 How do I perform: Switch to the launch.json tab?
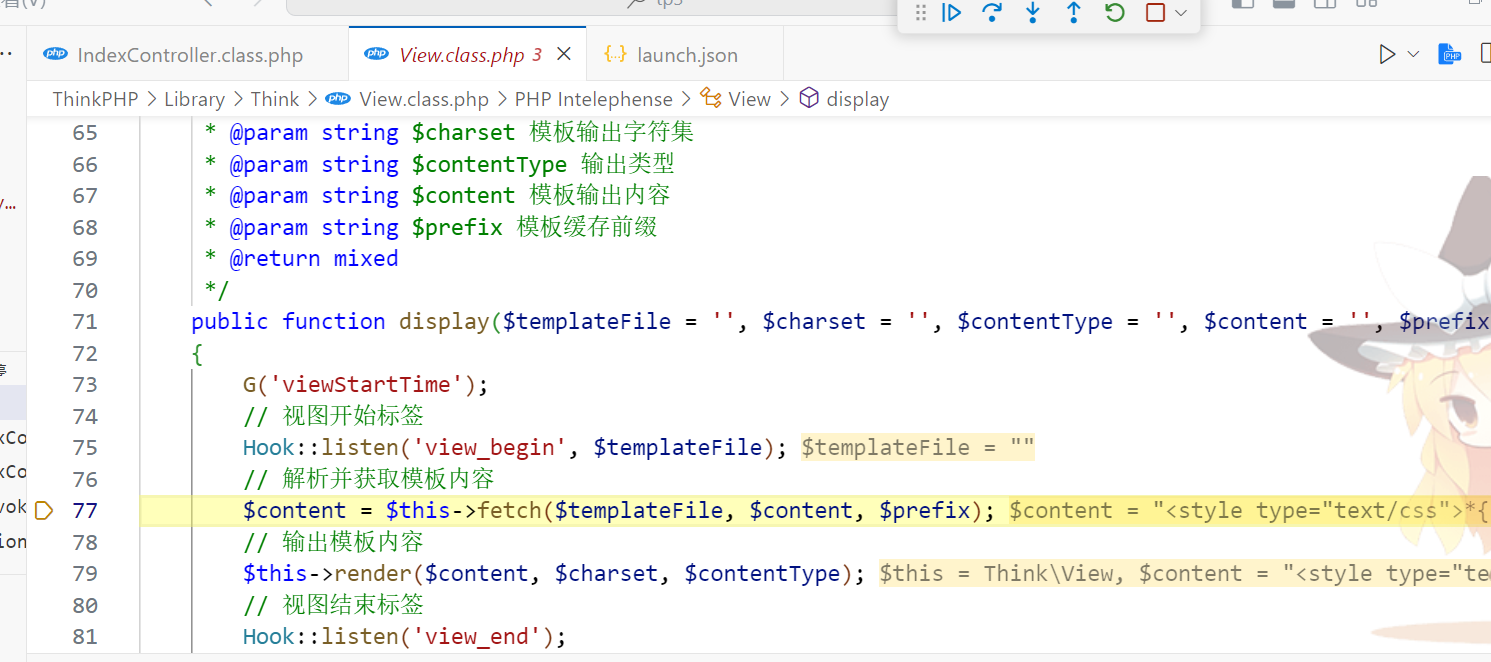point(684,54)
